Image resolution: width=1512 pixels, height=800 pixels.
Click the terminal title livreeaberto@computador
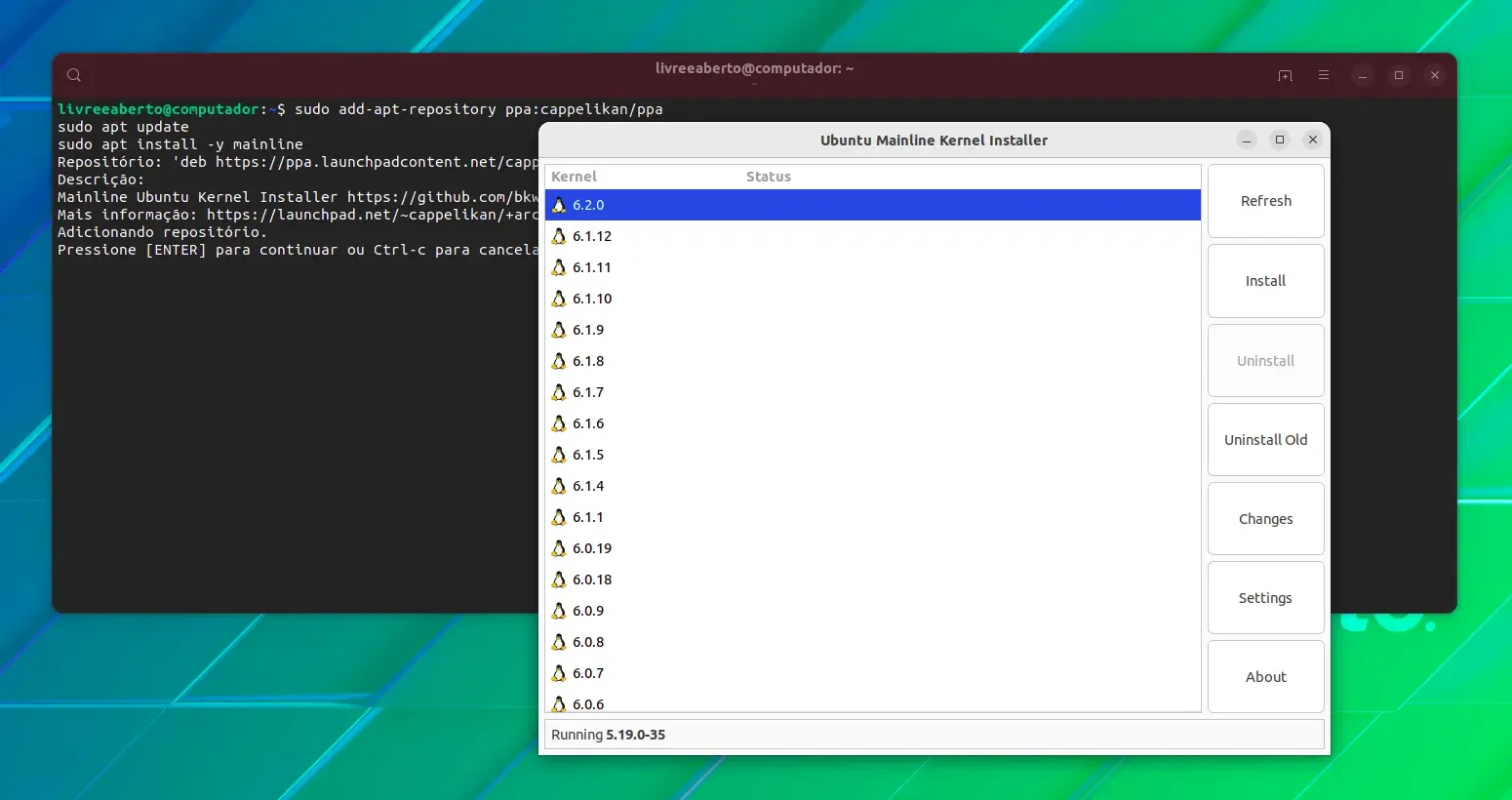point(754,68)
